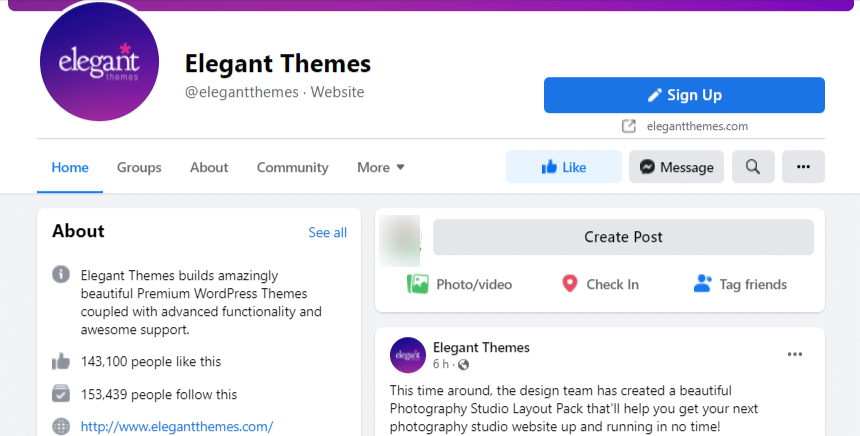
Task: Select the Home tab
Action: point(70,167)
